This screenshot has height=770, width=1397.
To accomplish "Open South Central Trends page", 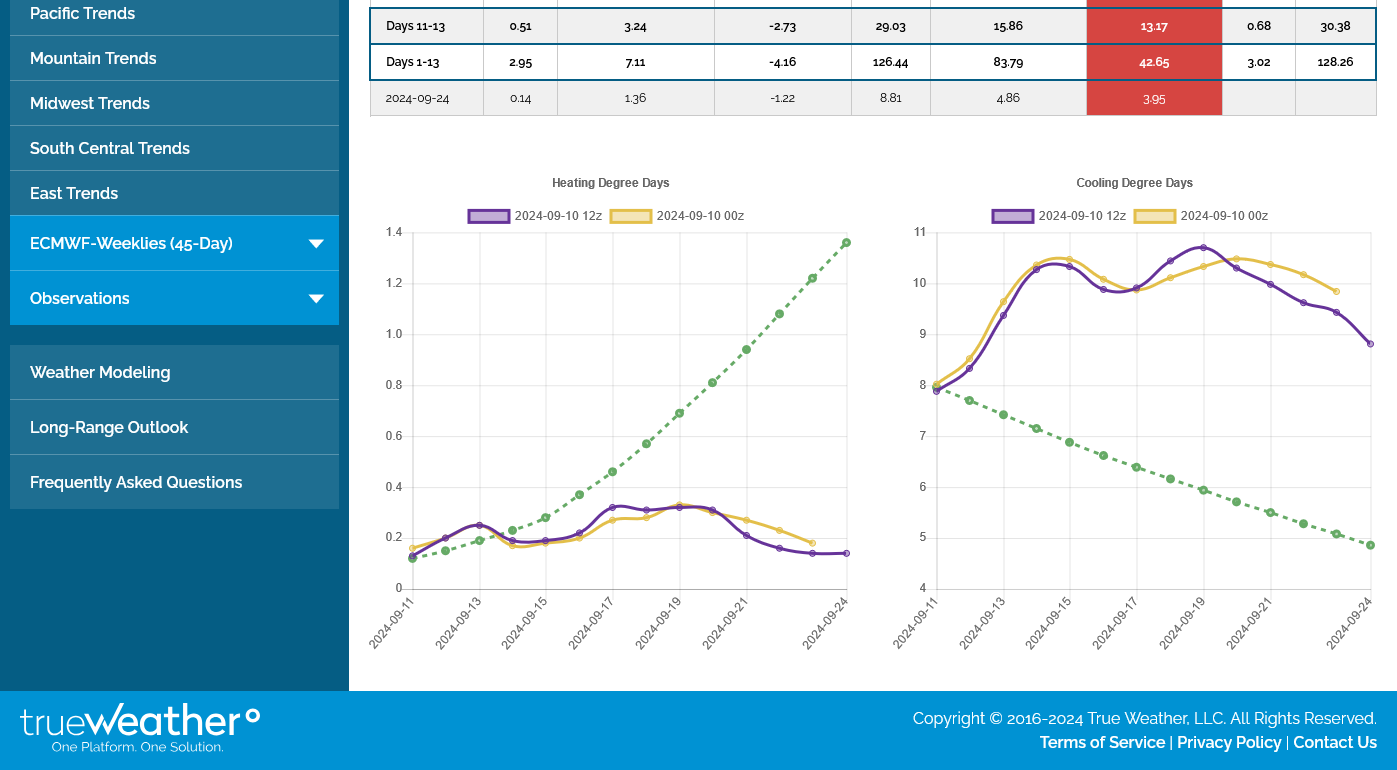I will point(110,149).
